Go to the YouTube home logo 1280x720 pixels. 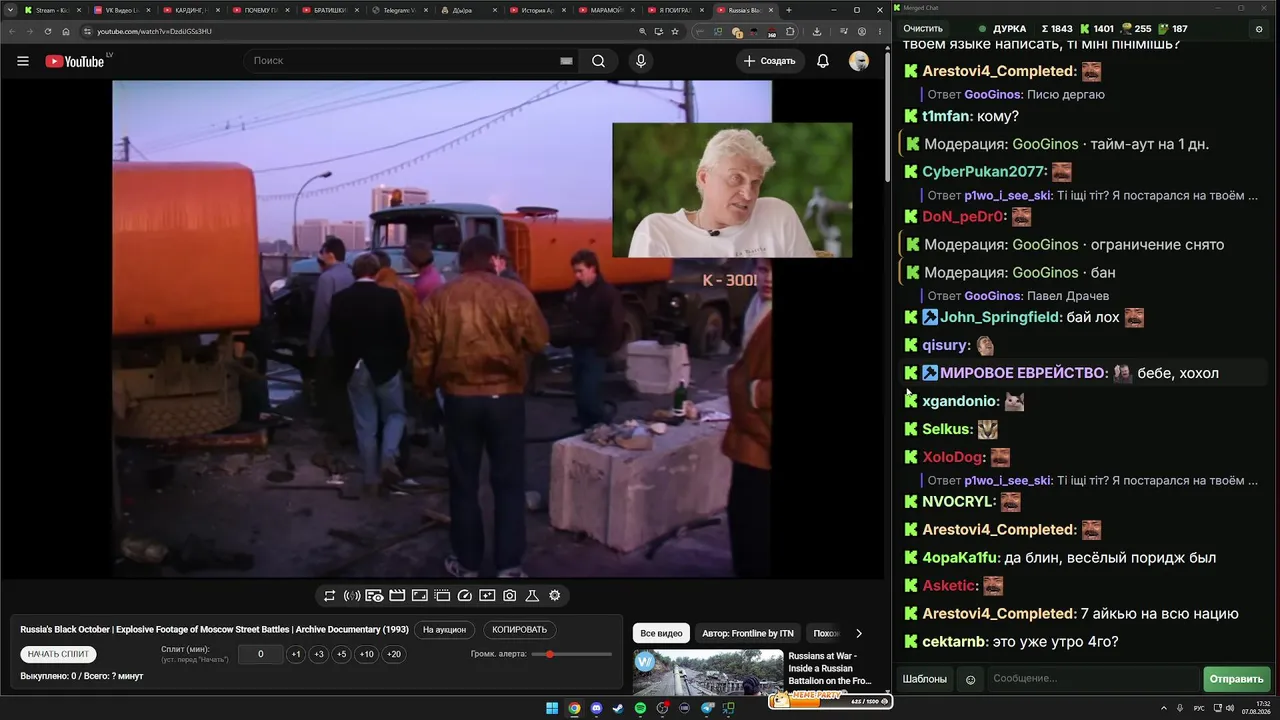74,61
